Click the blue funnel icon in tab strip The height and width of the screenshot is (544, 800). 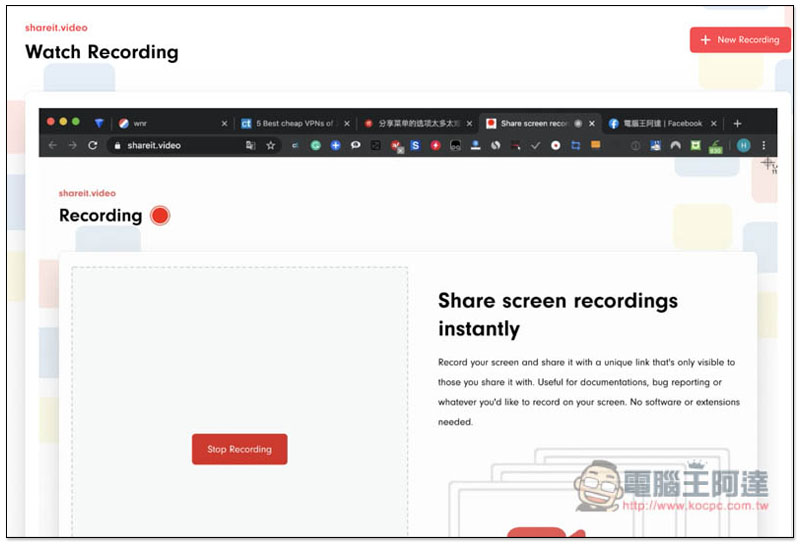99,123
